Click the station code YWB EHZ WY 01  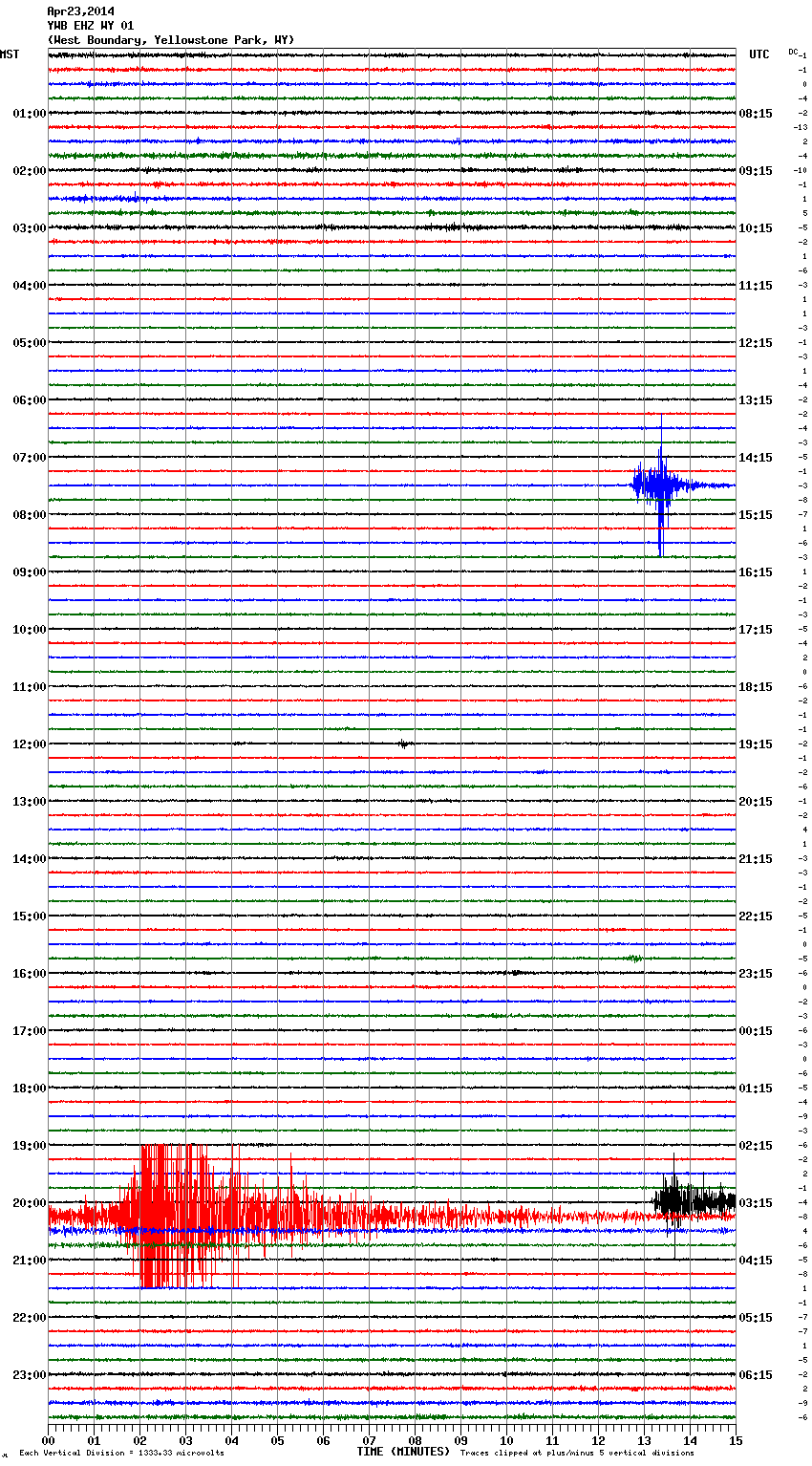(x=91, y=26)
